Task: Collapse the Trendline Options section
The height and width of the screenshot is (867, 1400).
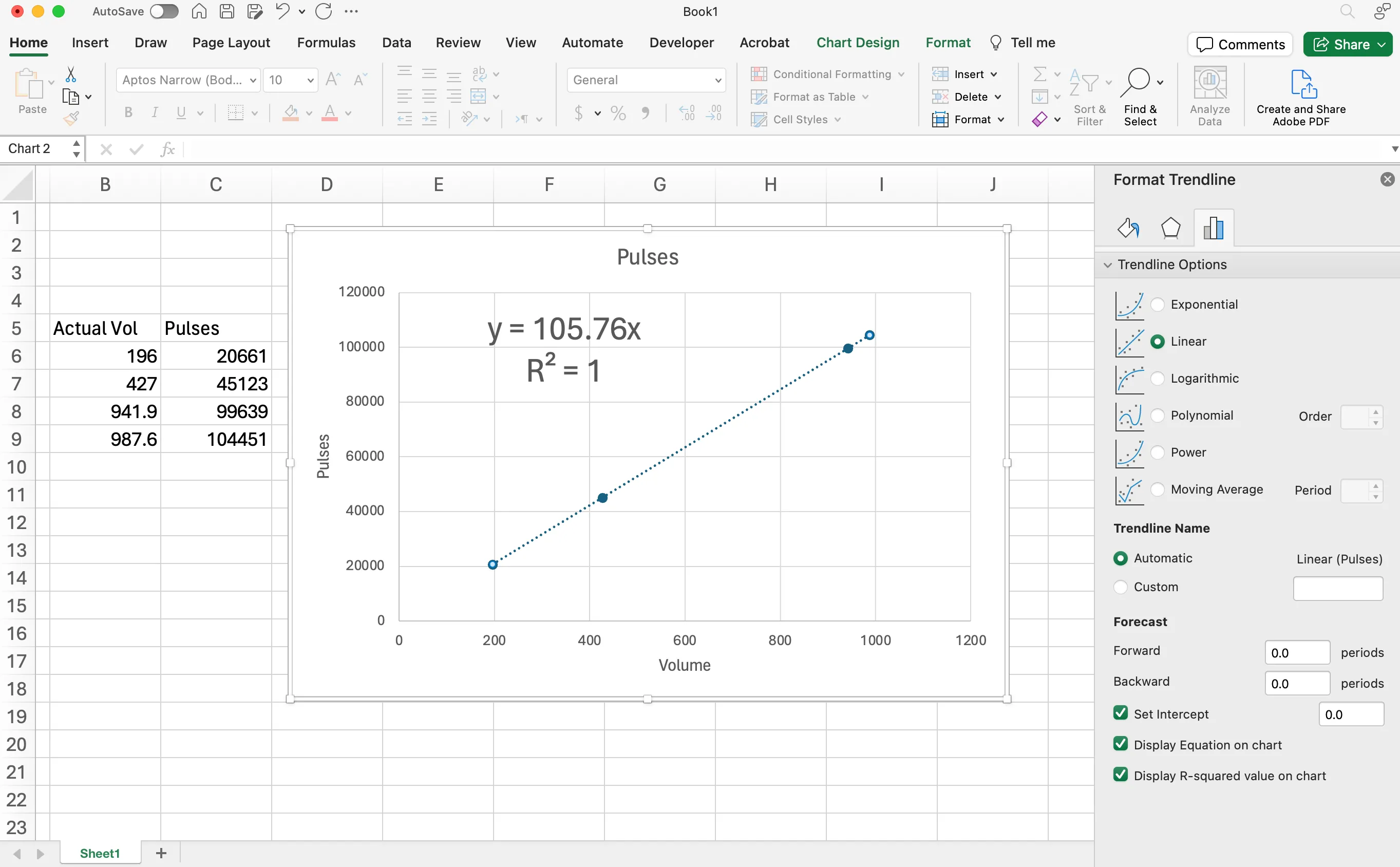Action: [1108, 265]
